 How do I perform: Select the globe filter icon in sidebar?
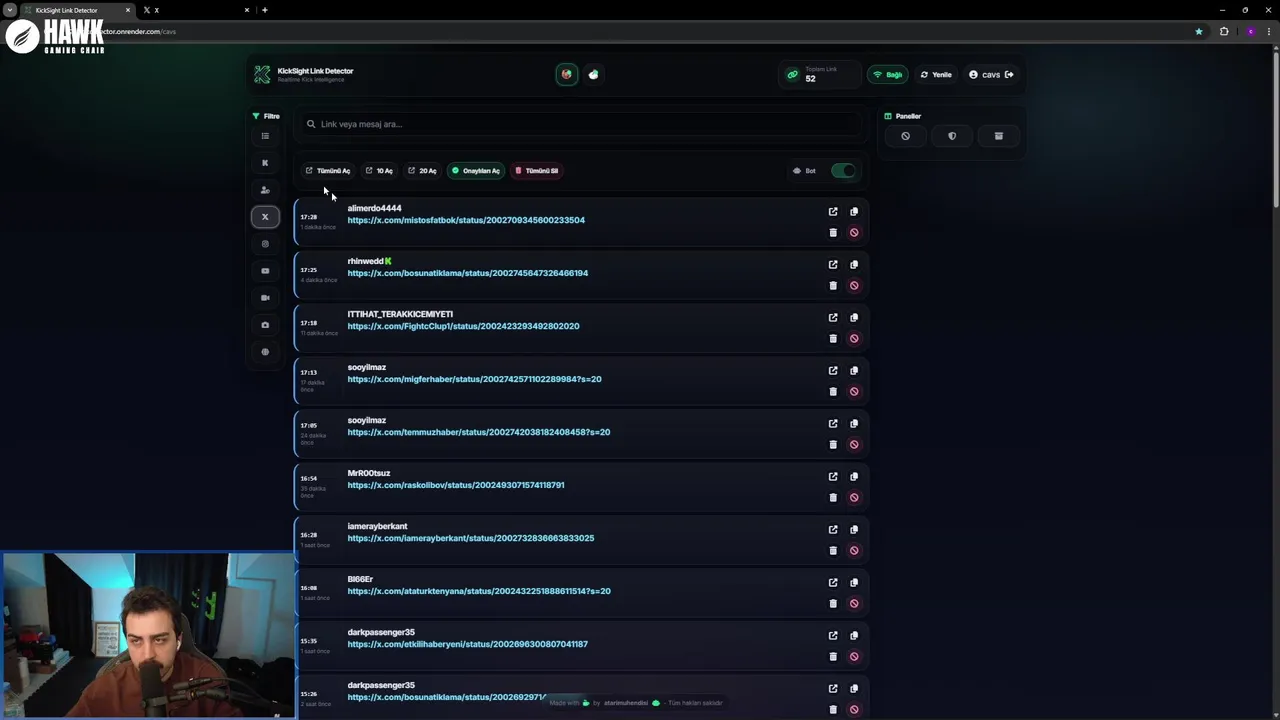[265, 352]
